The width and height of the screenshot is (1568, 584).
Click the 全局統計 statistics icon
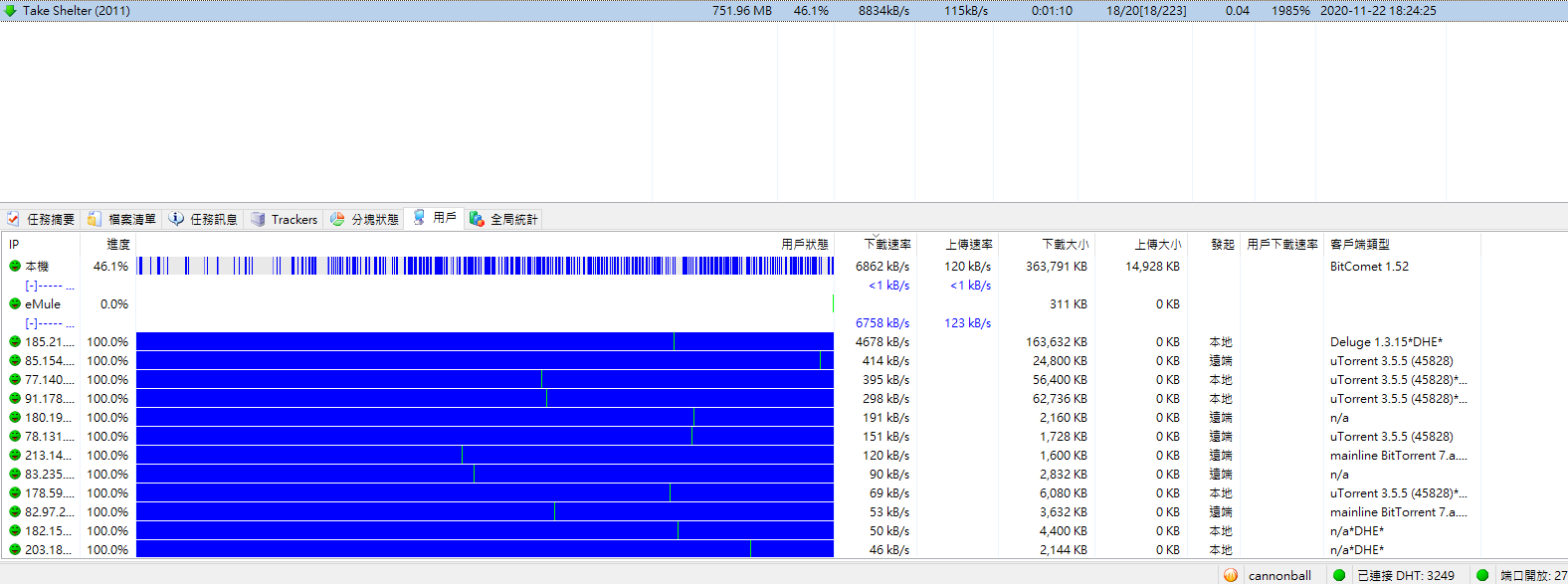(x=477, y=219)
